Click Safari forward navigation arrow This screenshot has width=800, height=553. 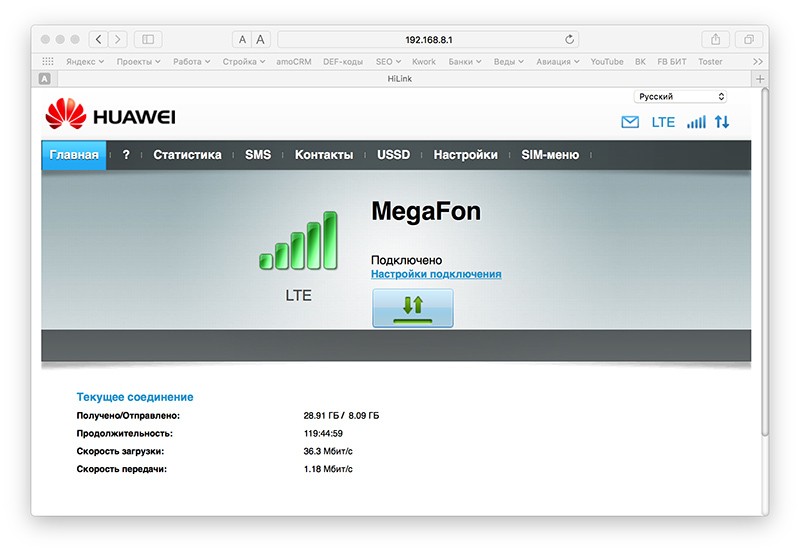118,39
